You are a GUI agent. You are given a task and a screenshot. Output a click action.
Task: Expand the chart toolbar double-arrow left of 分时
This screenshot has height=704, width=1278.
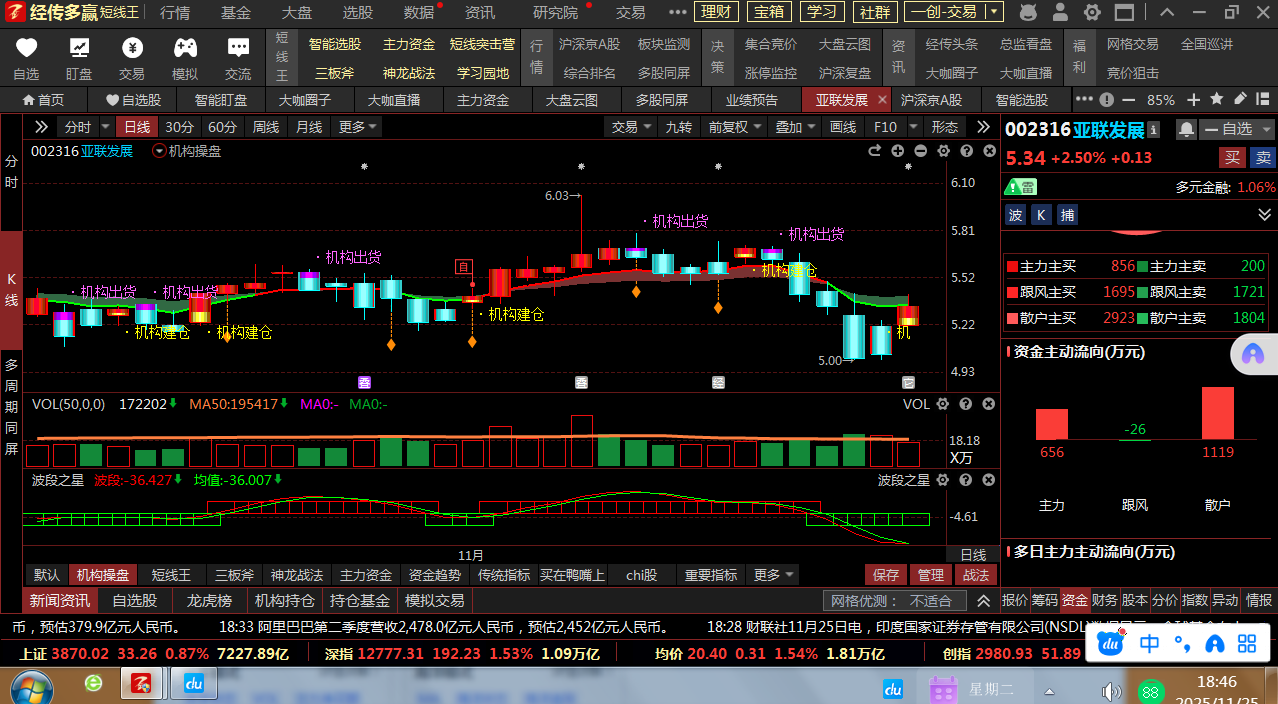(x=41, y=127)
